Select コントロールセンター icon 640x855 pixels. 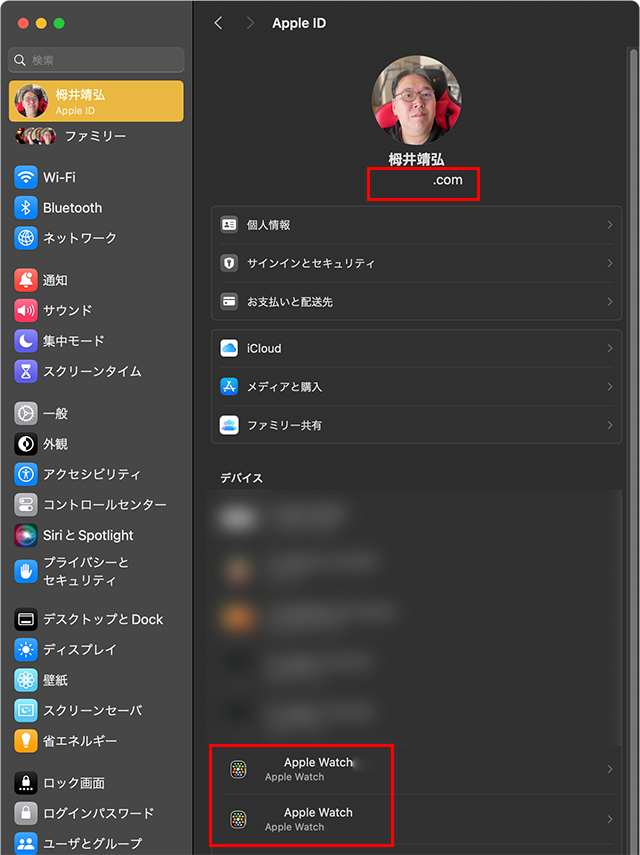point(26,505)
